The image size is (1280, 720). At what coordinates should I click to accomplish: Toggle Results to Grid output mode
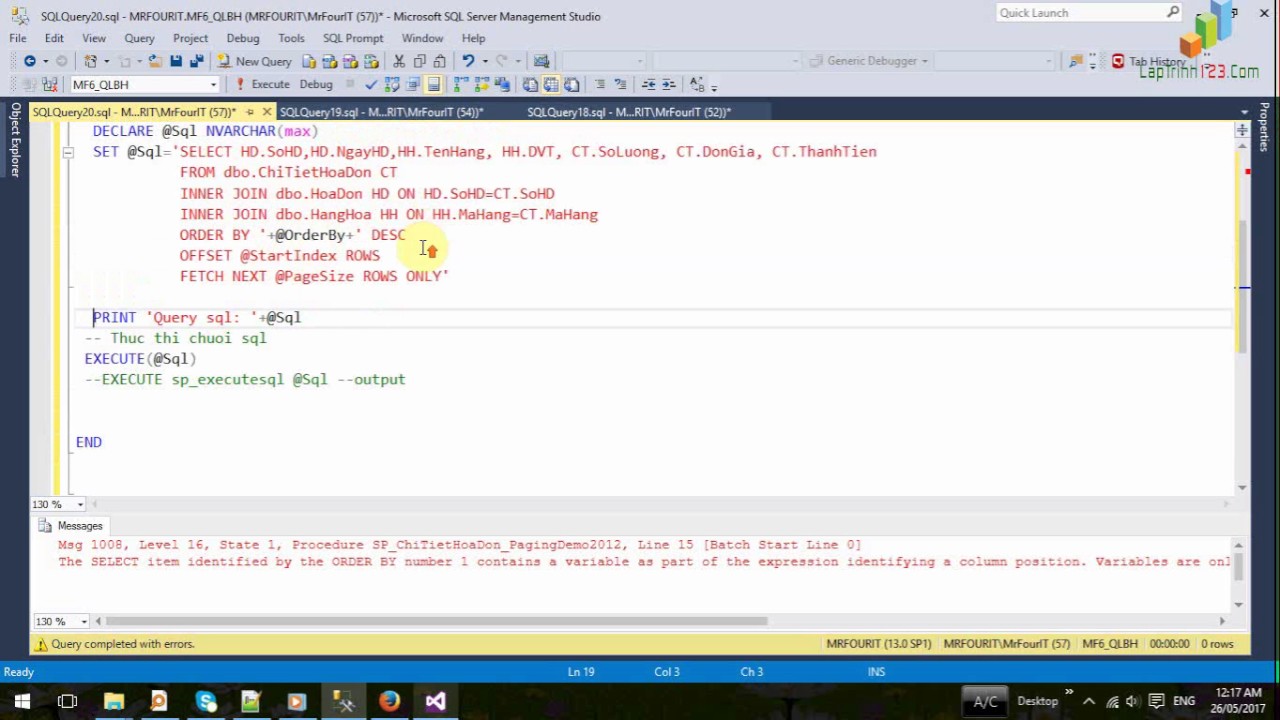[x=550, y=84]
